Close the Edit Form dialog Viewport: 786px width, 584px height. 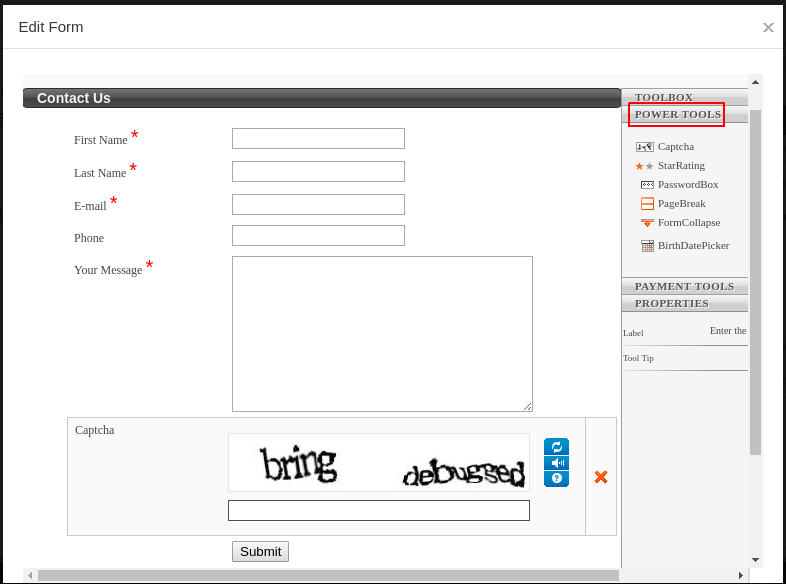(768, 28)
